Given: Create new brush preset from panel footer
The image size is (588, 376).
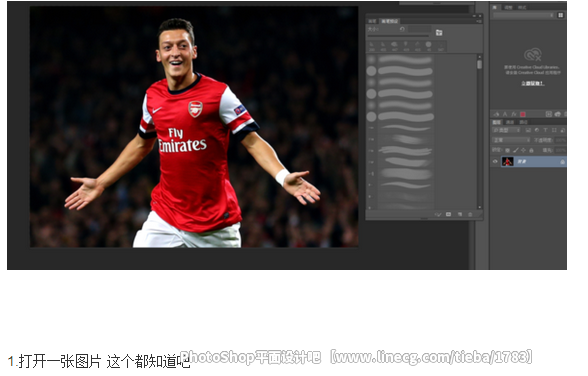Looking at the screenshot, I should 460,214.
